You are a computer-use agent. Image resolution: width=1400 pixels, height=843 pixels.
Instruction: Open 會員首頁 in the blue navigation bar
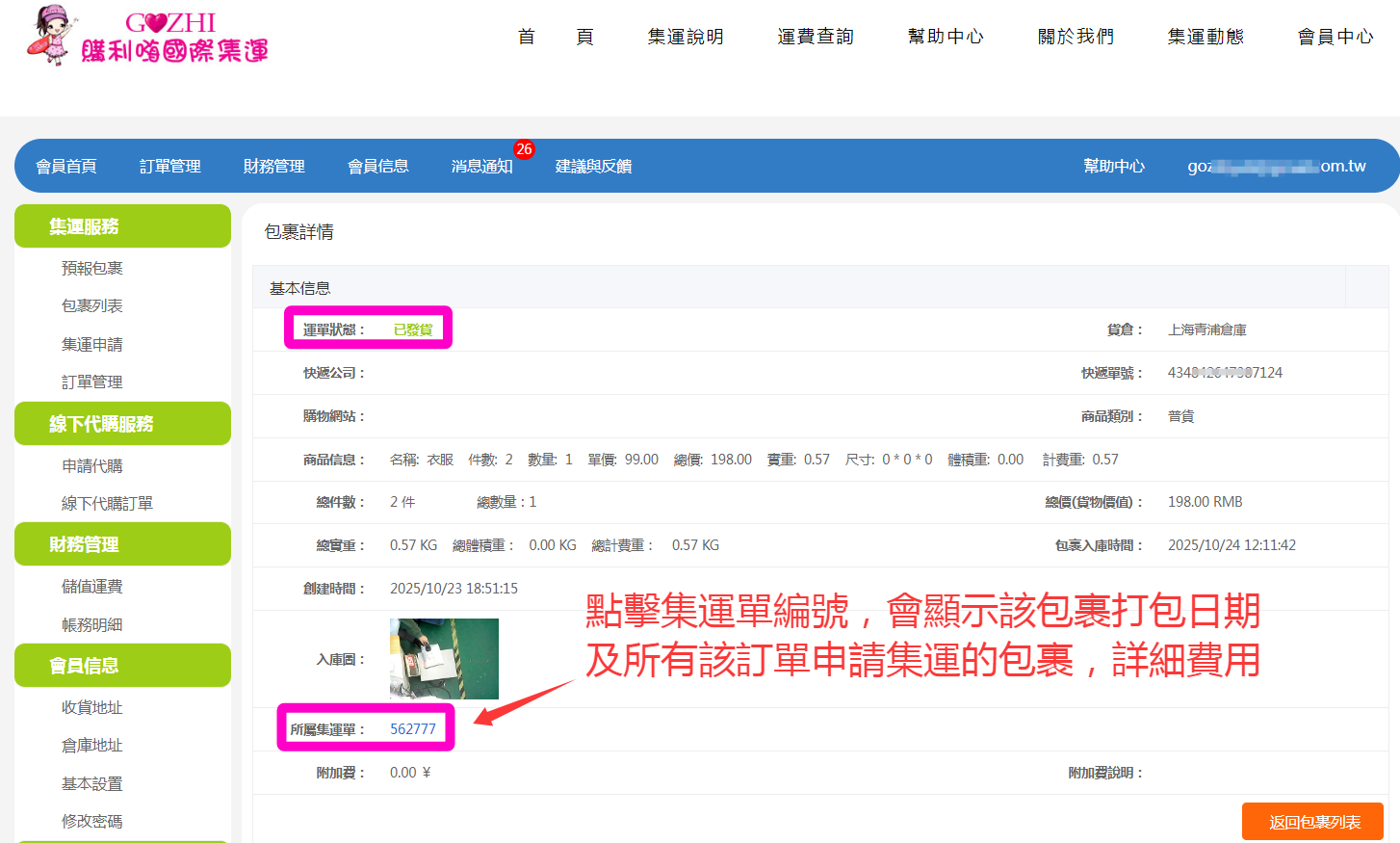(66, 167)
